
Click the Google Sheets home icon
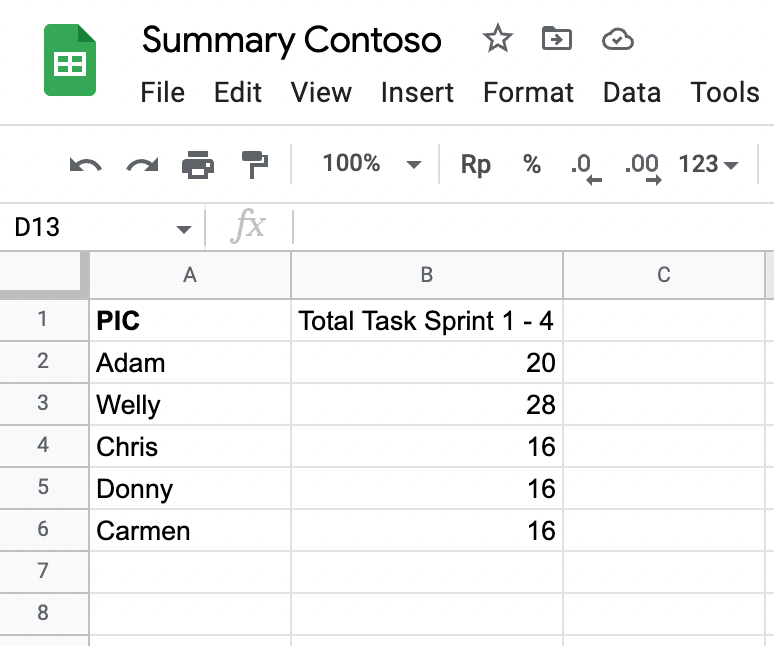[x=70, y=61]
